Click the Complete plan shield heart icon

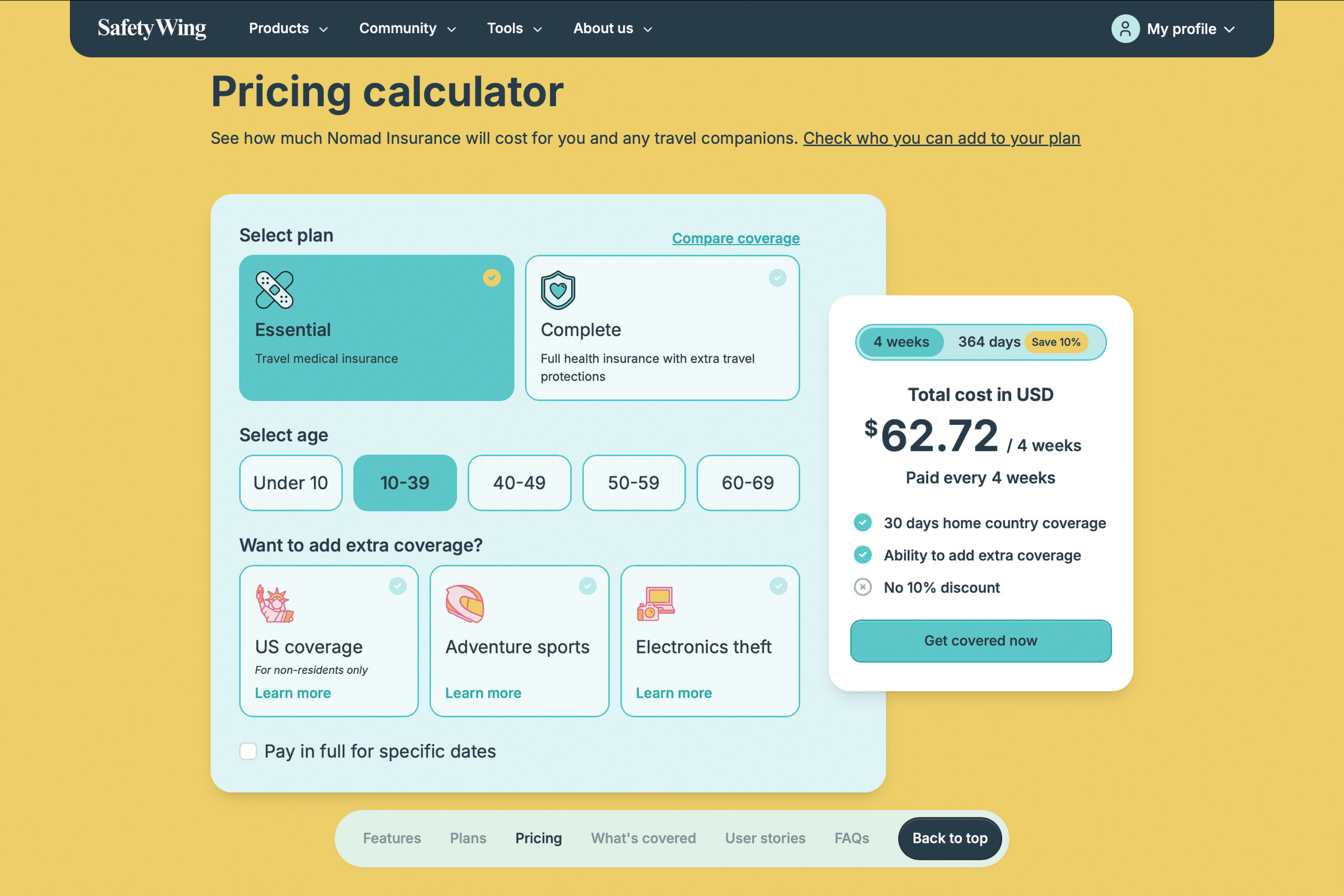[x=558, y=290]
